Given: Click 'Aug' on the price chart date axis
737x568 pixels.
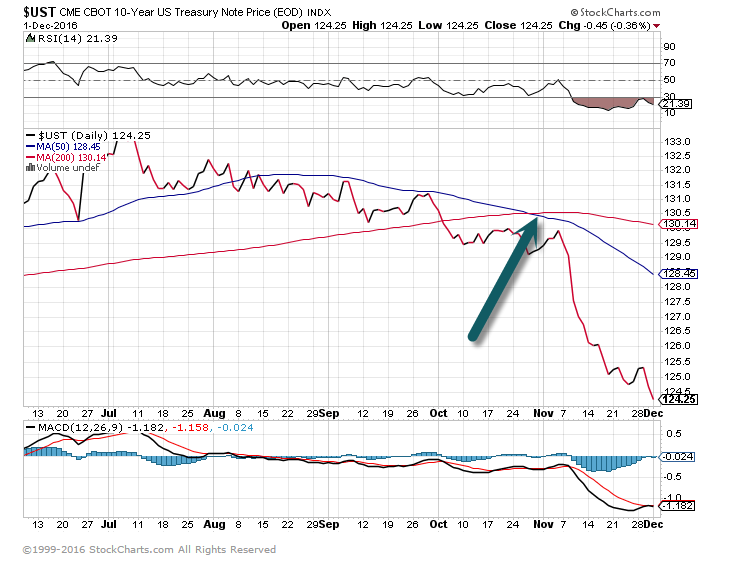Looking at the screenshot, I should pos(214,413).
